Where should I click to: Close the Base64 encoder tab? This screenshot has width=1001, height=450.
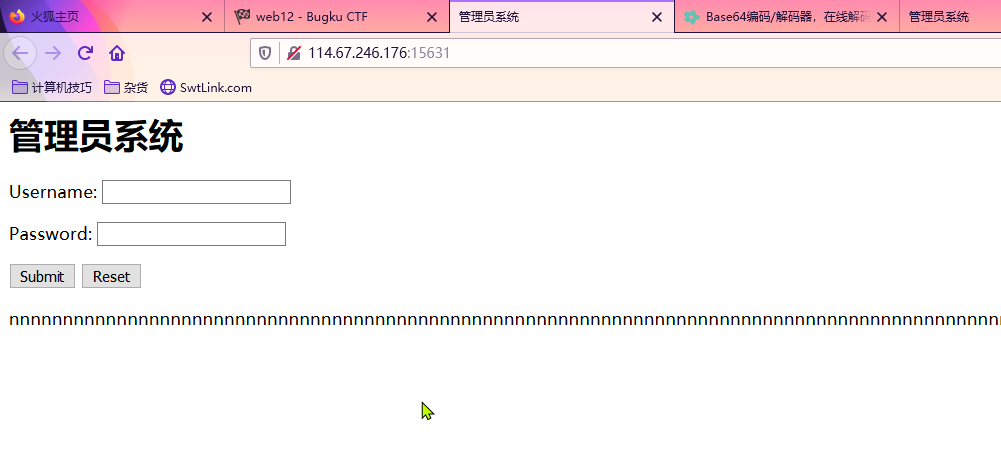click(x=882, y=17)
